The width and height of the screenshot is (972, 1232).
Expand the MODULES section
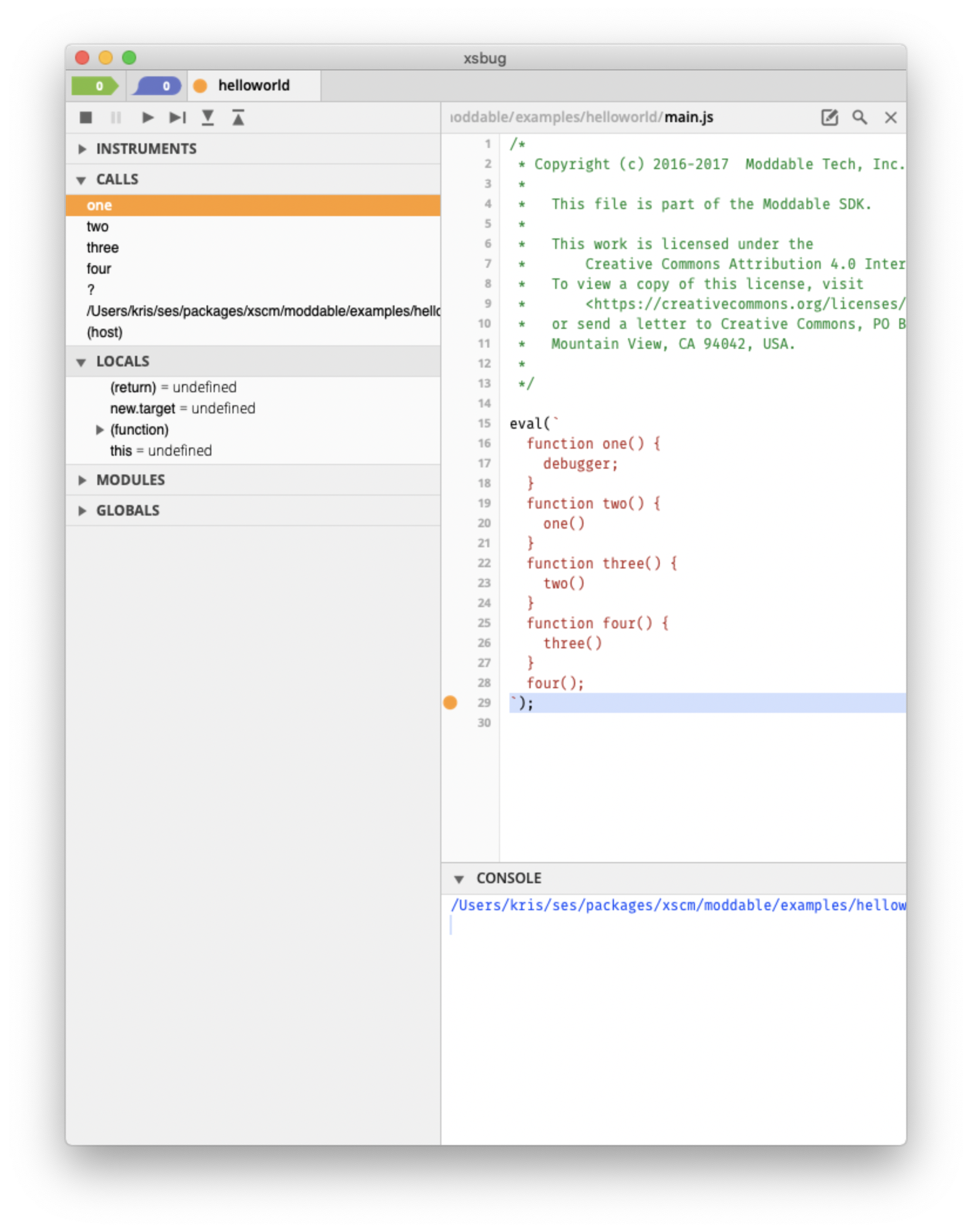pyautogui.click(x=82, y=480)
